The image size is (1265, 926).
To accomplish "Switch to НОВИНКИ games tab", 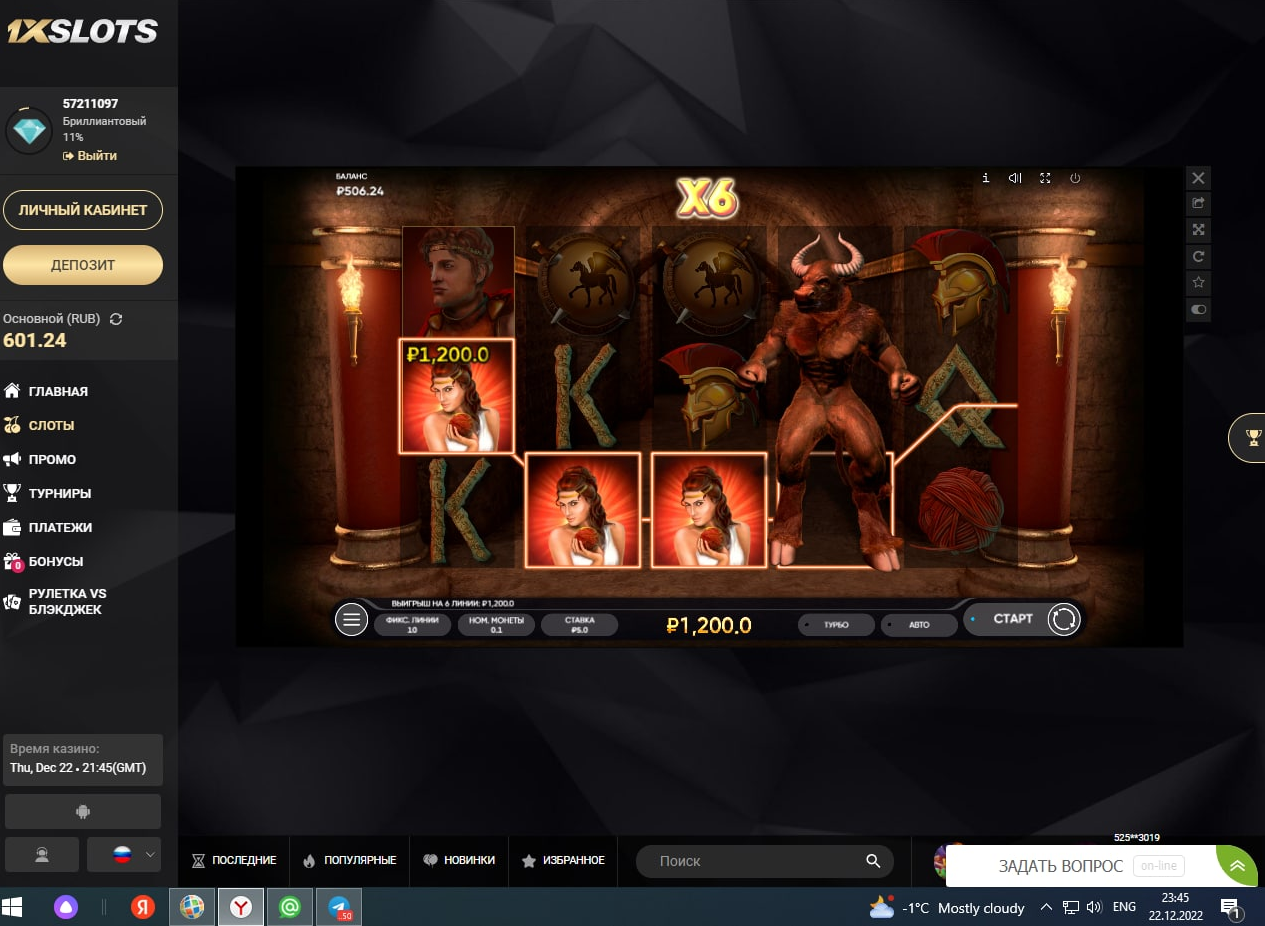I will pos(458,860).
